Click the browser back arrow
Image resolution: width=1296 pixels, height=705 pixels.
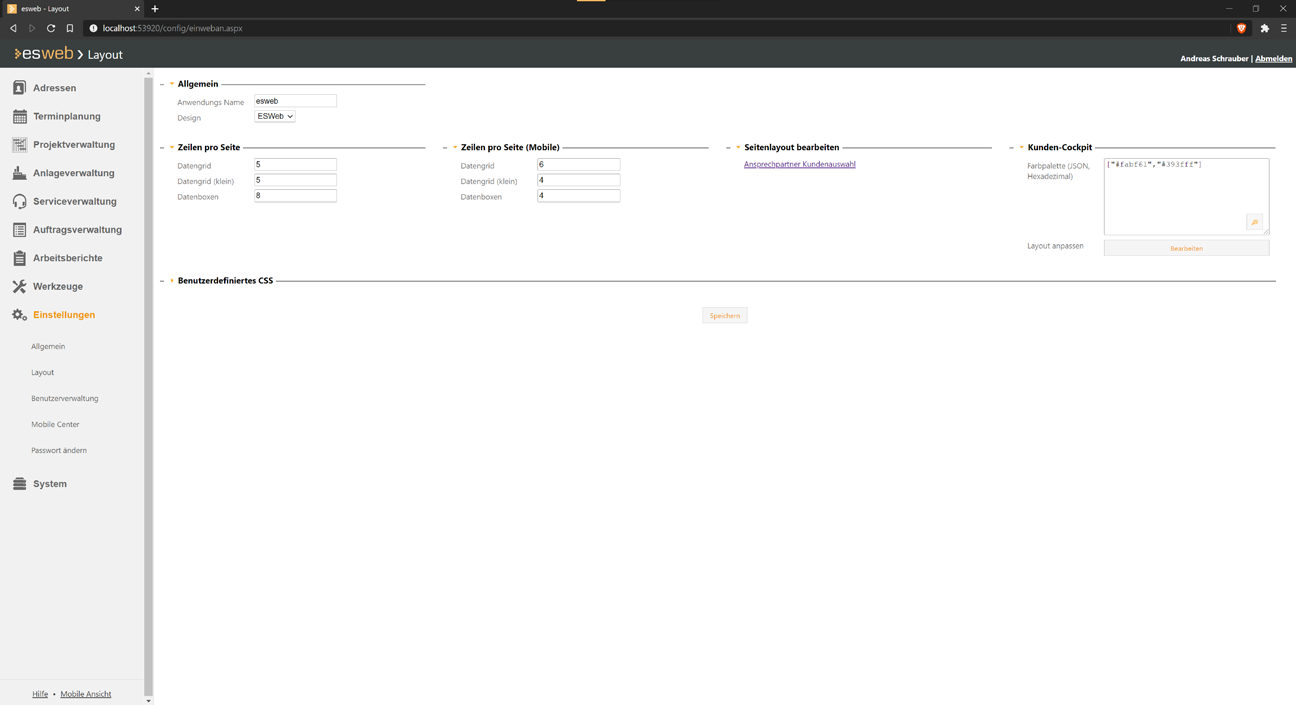tap(13, 28)
